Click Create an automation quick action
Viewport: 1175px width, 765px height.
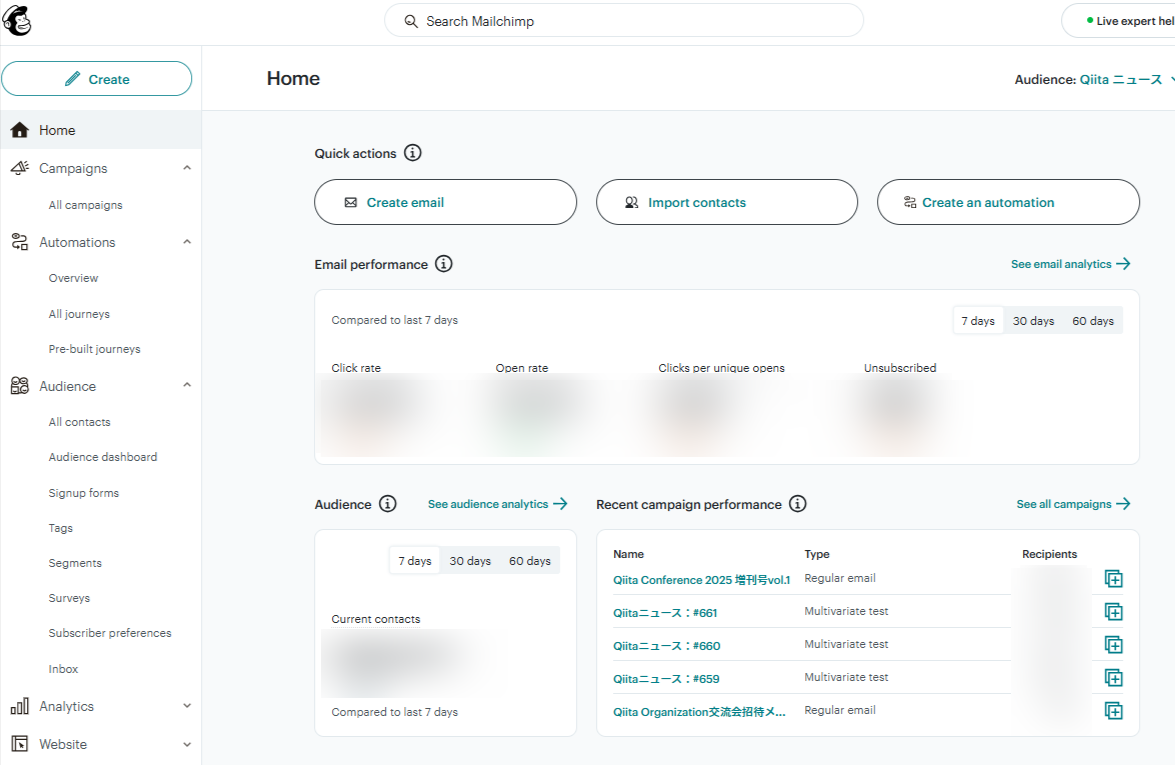tap(1008, 202)
